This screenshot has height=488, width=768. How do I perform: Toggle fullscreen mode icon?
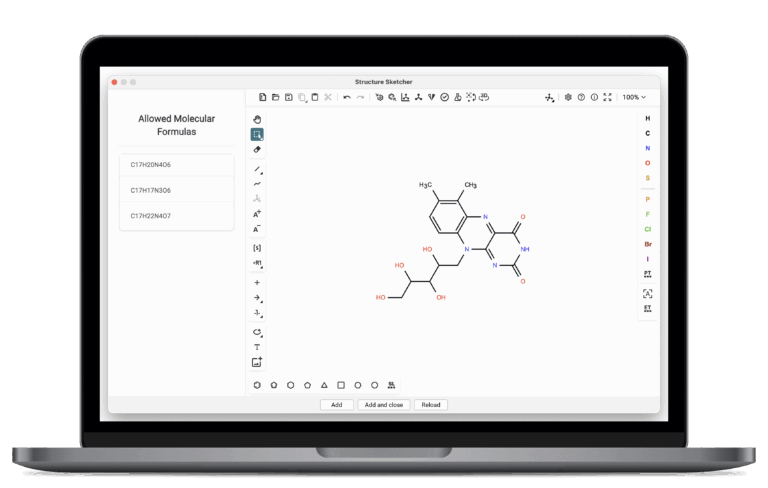click(x=607, y=97)
